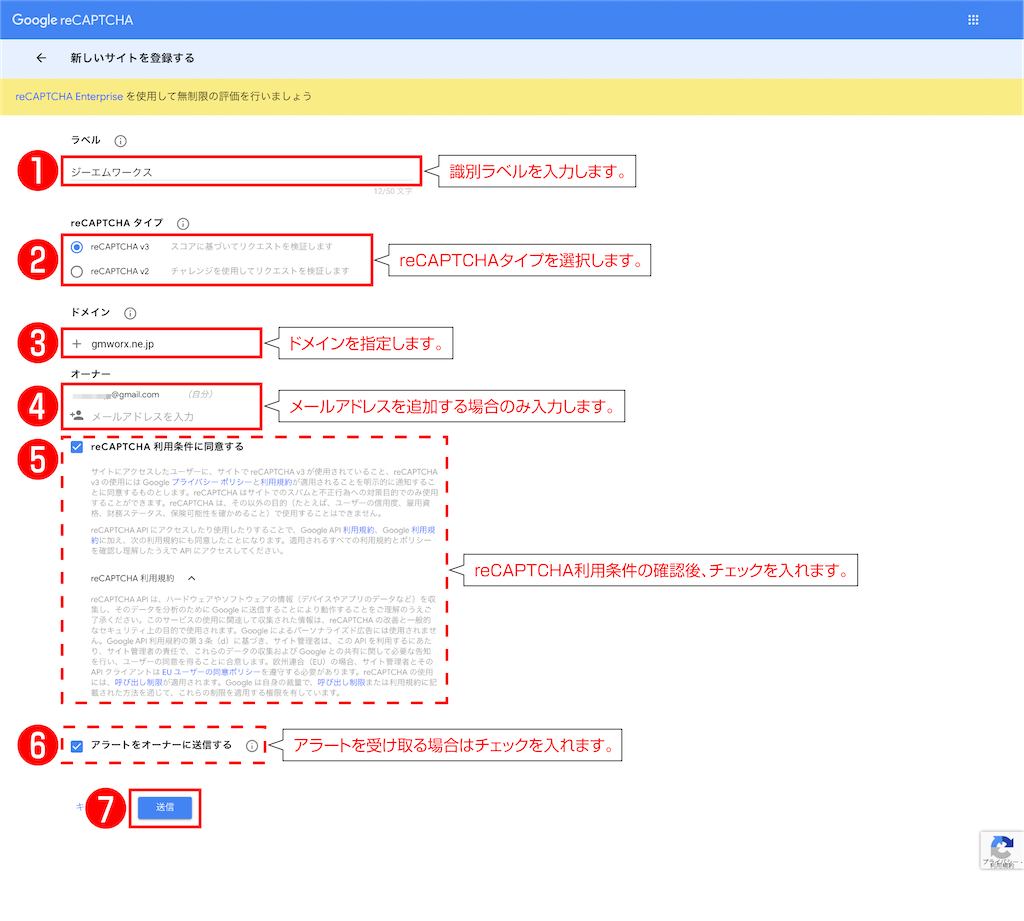Open the reCAPTCHA Enterprise link in the banner

point(69,97)
